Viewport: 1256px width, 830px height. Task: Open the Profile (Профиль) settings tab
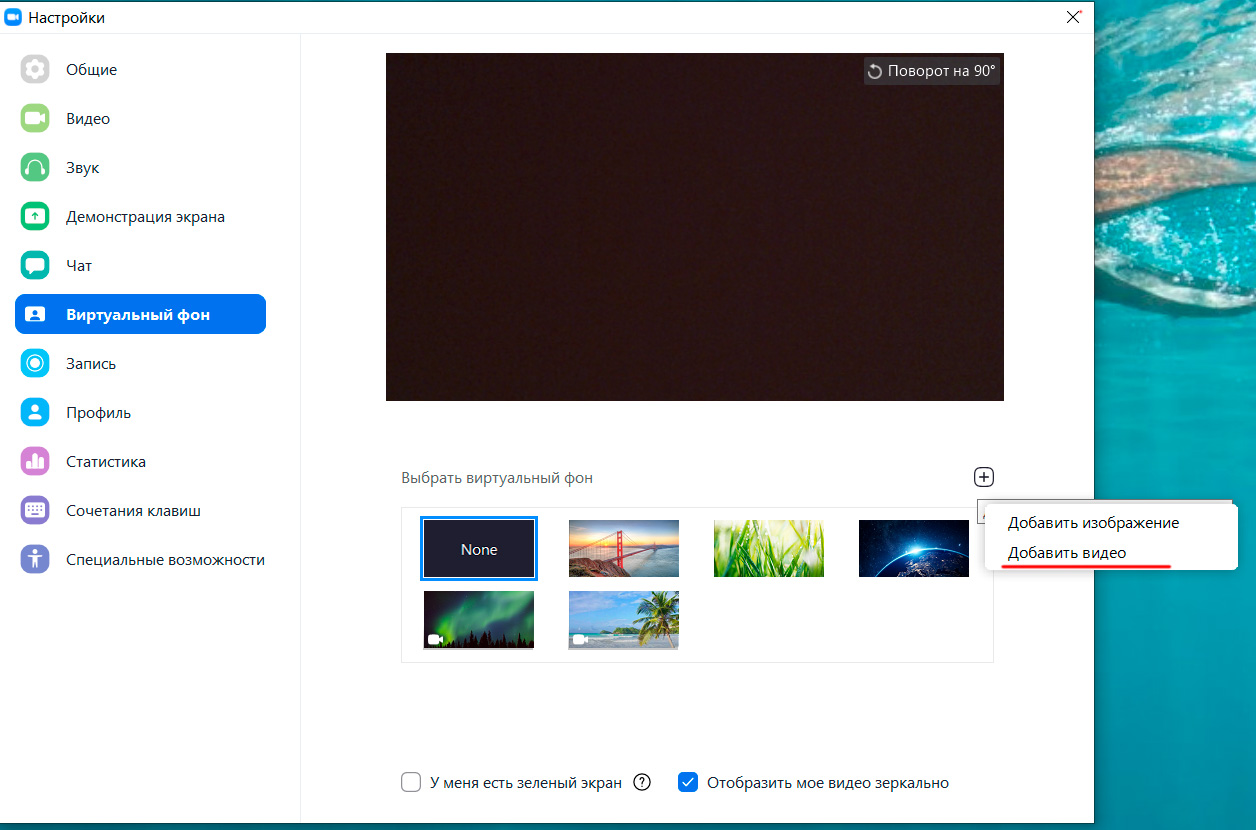click(x=98, y=413)
